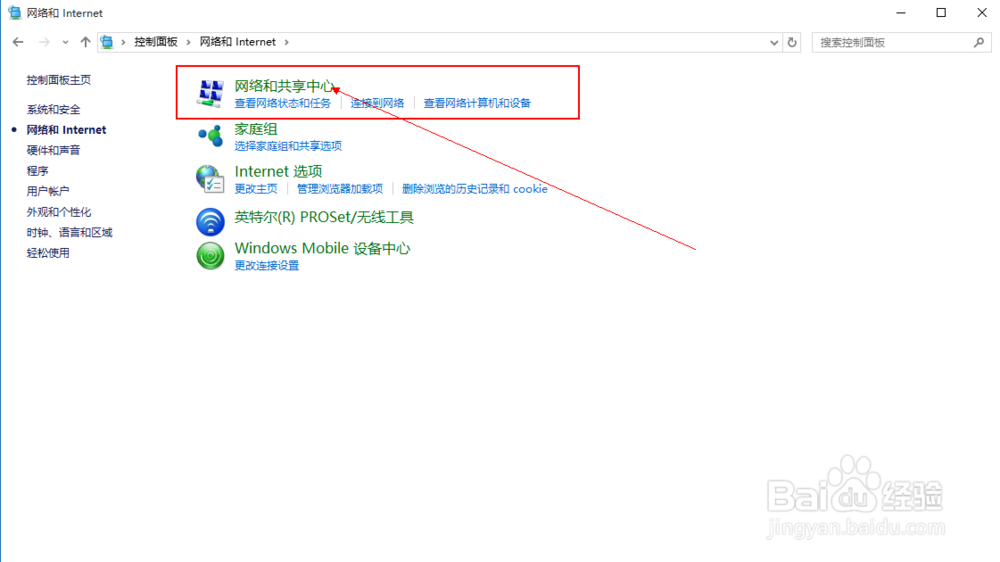Click 更改主页 link
The height and width of the screenshot is (562, 1000).
click(x=256, y=189)
